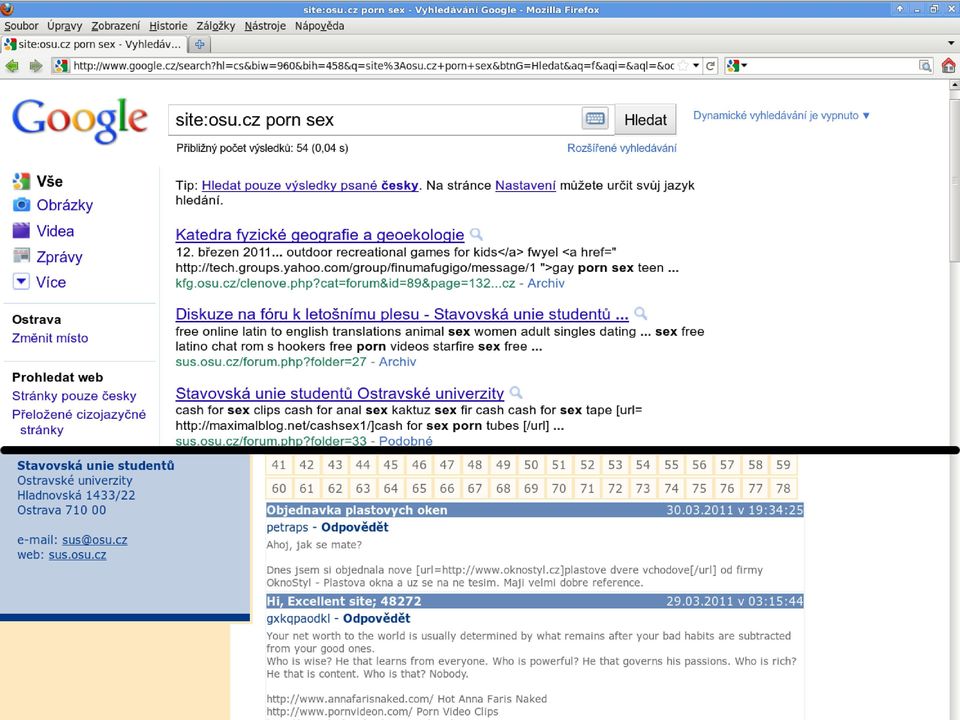The height and width of the screenshot is (720, 960).
Task: Open the Diskuze na fóru k letošnímu plesu result
Action: point(402,314)
